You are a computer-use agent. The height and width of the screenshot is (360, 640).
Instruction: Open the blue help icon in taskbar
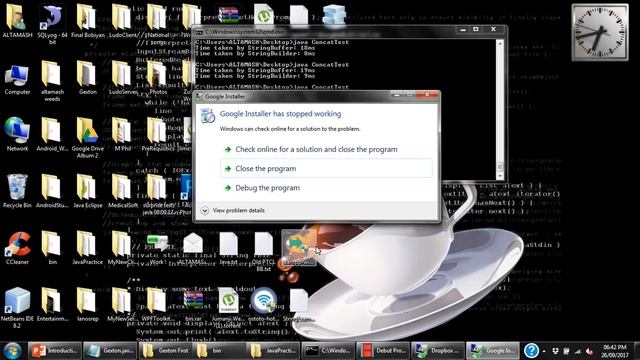[x=531, y=351]
